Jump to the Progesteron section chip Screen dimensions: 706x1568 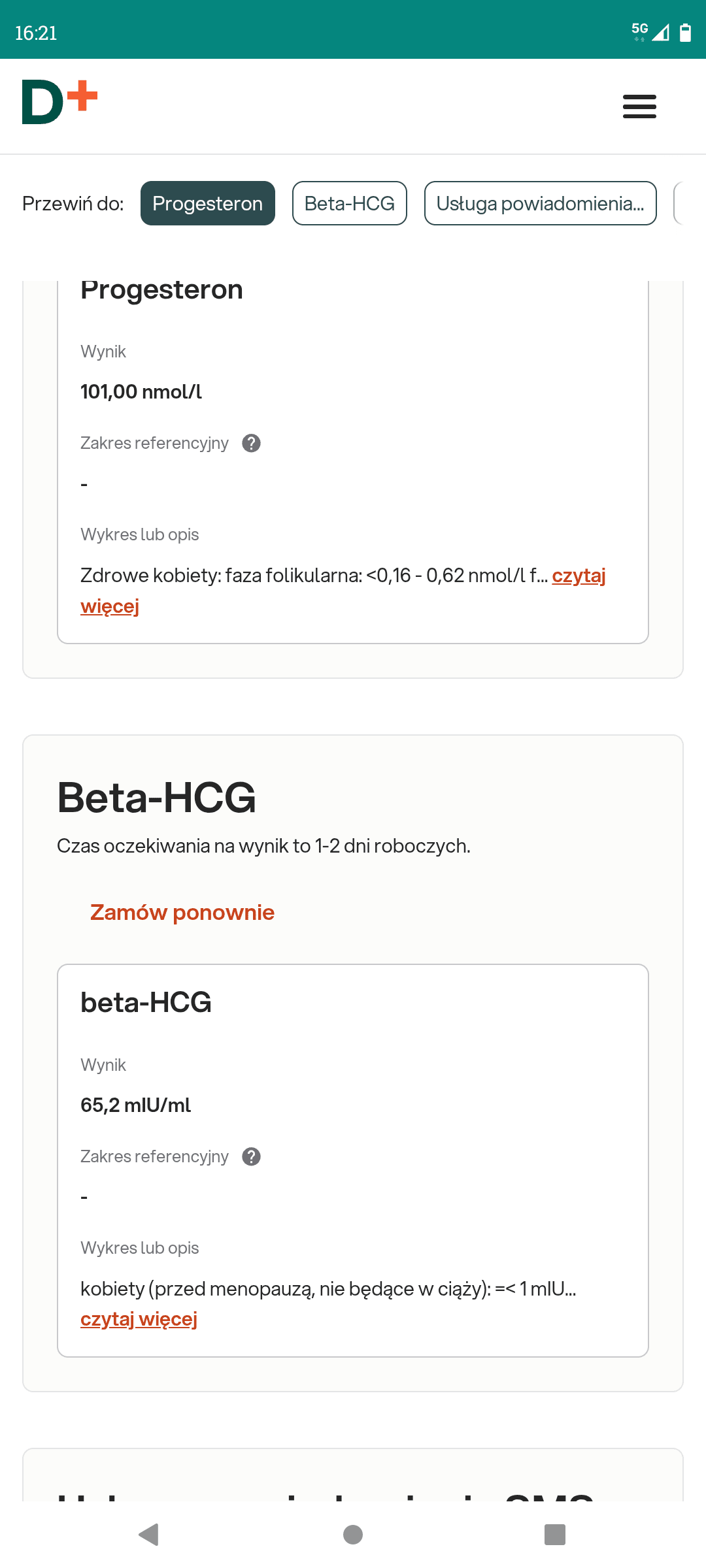[x=207, y=203]
